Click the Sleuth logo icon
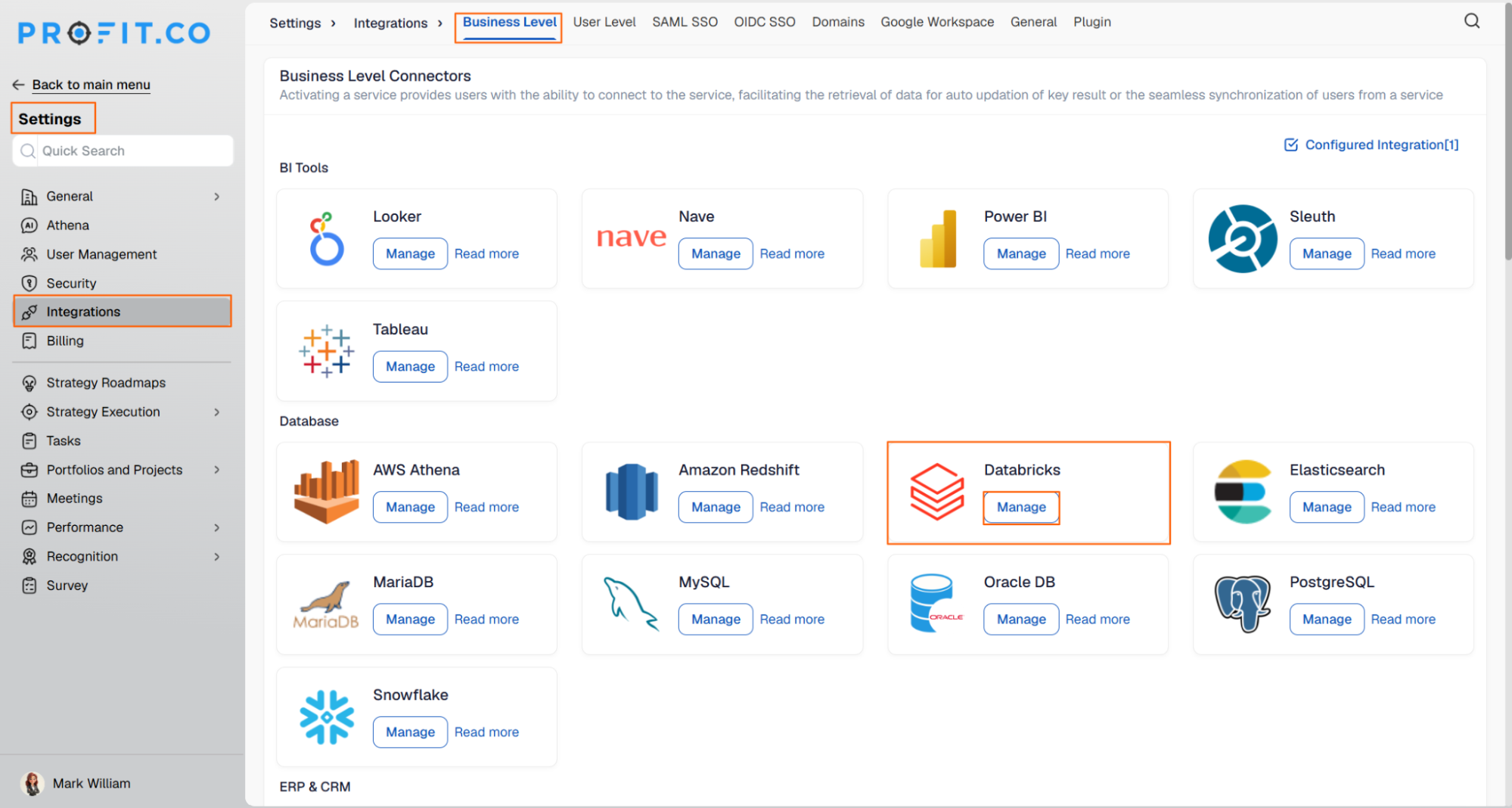The height and width of the screenshot is (808, 1512). pyautogui.click(x=1243, y=238)
